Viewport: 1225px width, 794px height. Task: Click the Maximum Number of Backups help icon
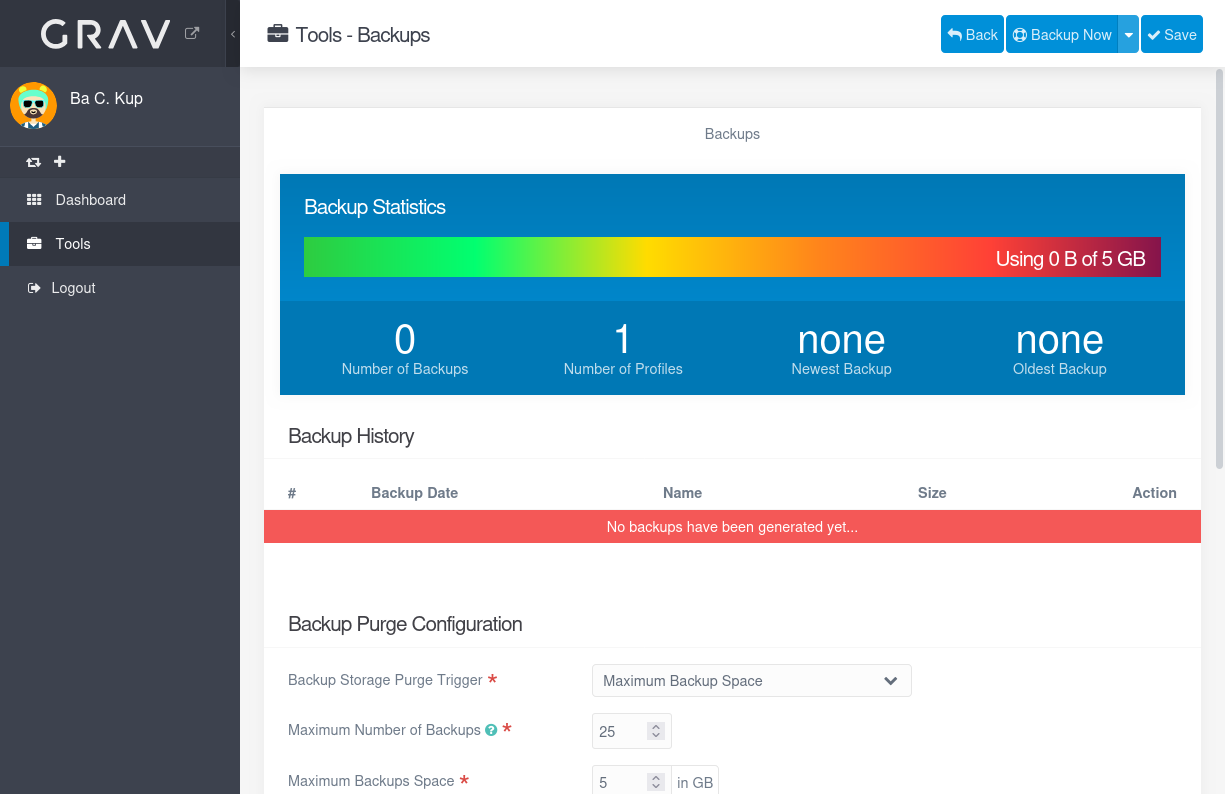point(491,730)
